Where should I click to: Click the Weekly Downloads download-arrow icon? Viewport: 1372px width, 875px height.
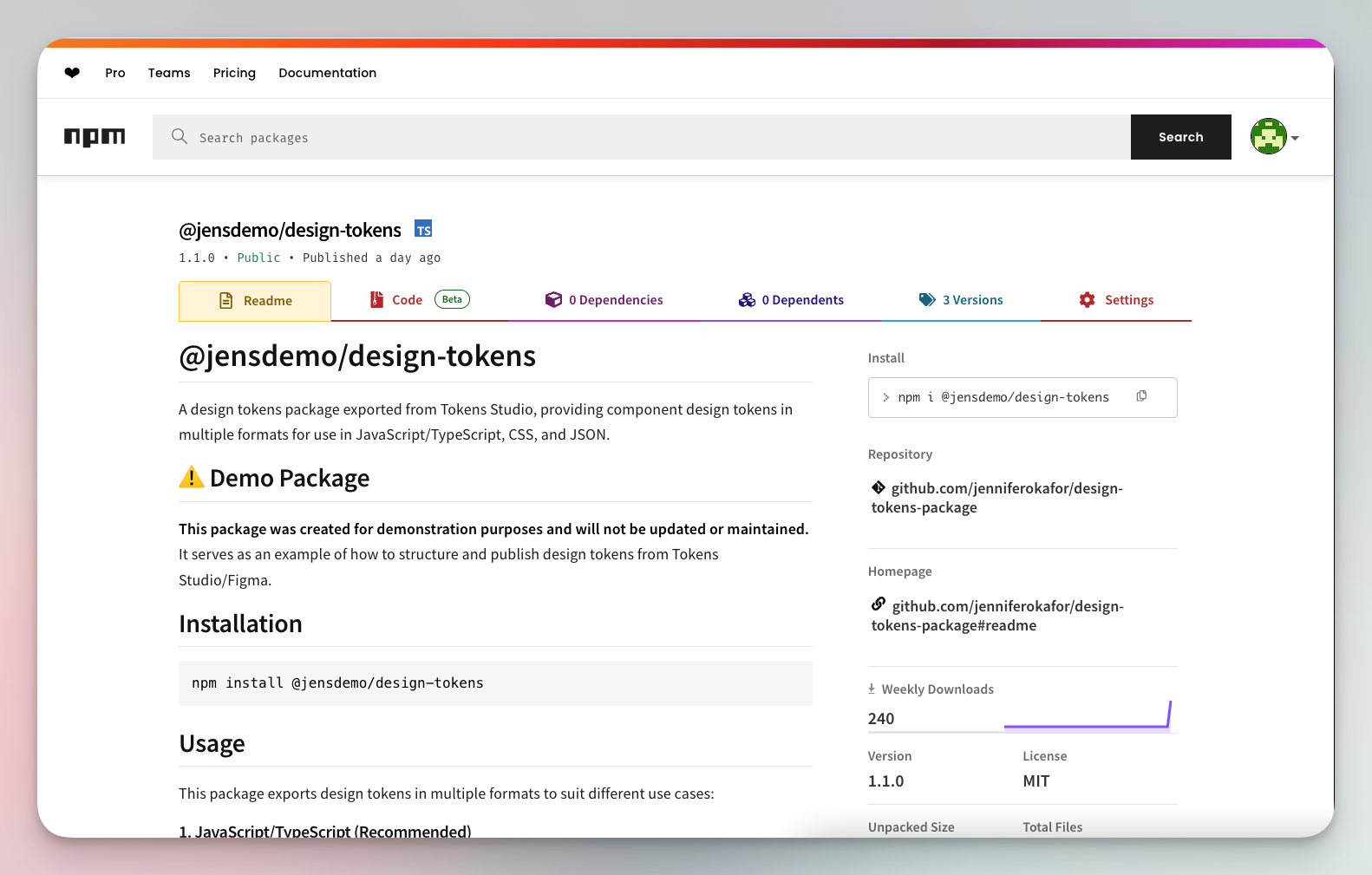872,689
